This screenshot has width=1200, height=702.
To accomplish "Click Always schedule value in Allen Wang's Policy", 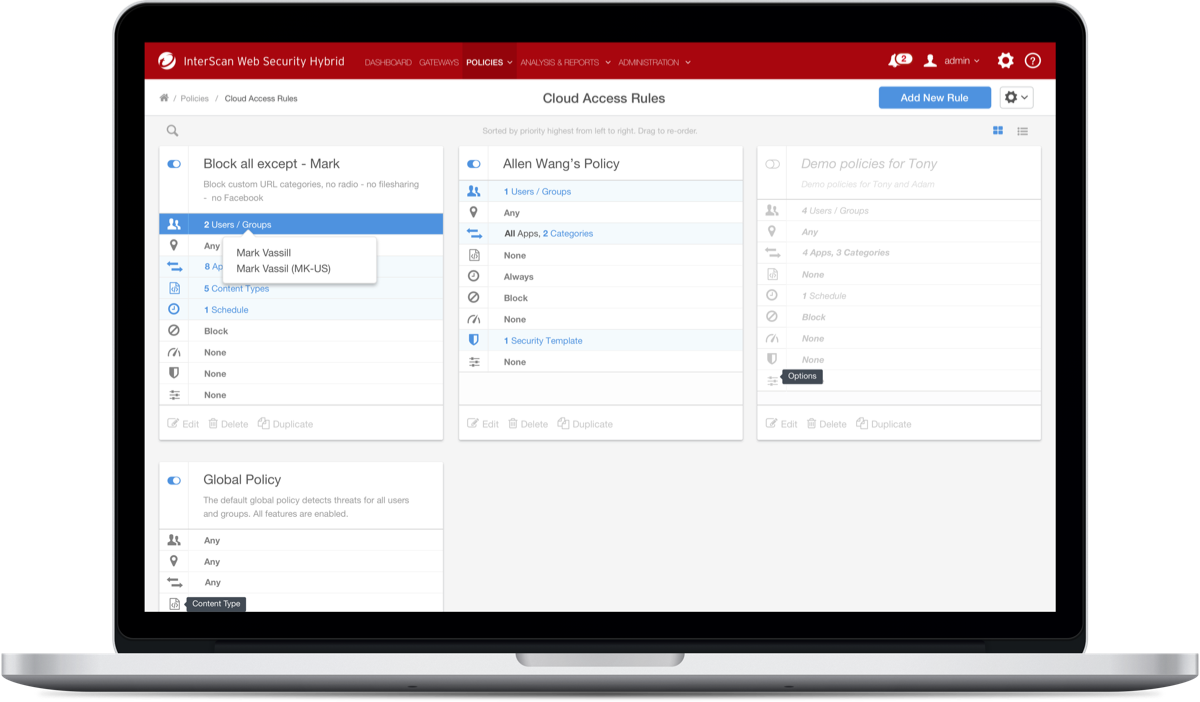I will click(519, 276).
